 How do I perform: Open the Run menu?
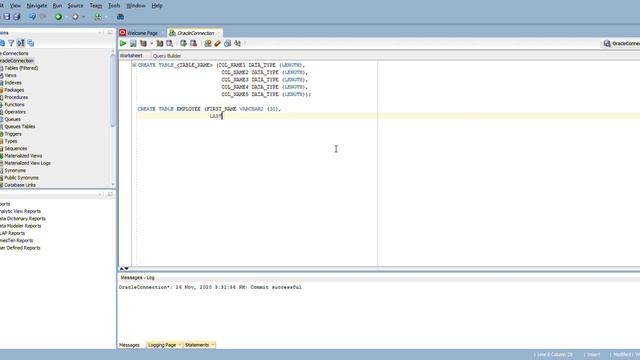pos(57,6)
